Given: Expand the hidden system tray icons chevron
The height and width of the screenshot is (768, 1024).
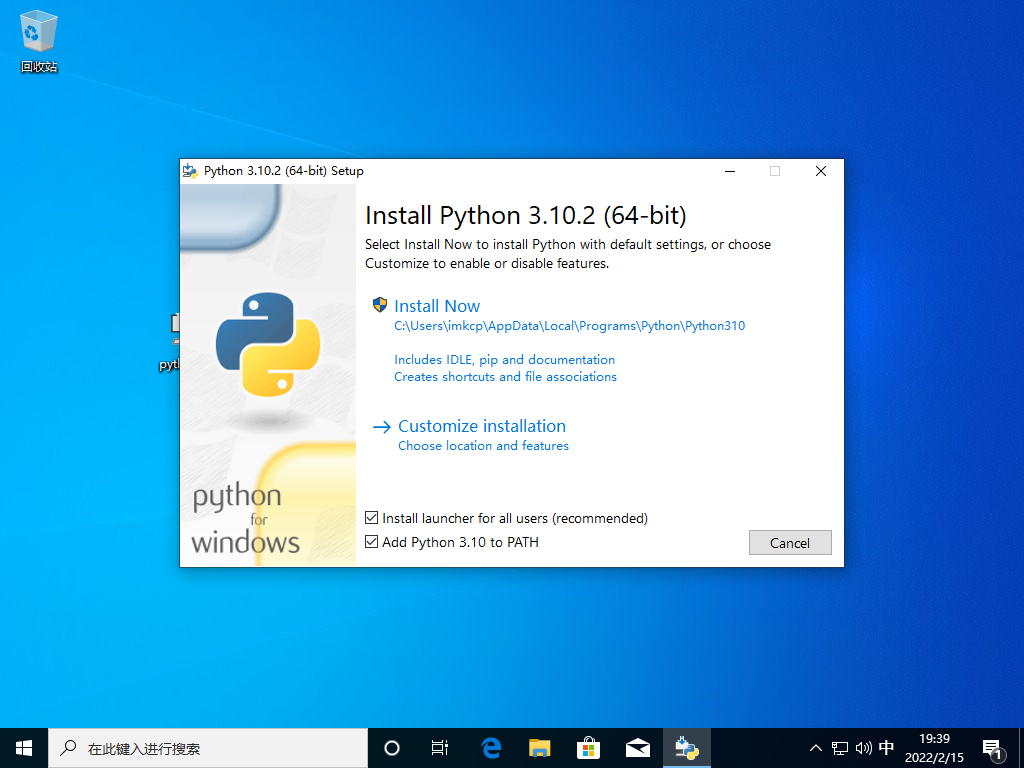Looking at the screenshot, I should (x=815, y=747).
